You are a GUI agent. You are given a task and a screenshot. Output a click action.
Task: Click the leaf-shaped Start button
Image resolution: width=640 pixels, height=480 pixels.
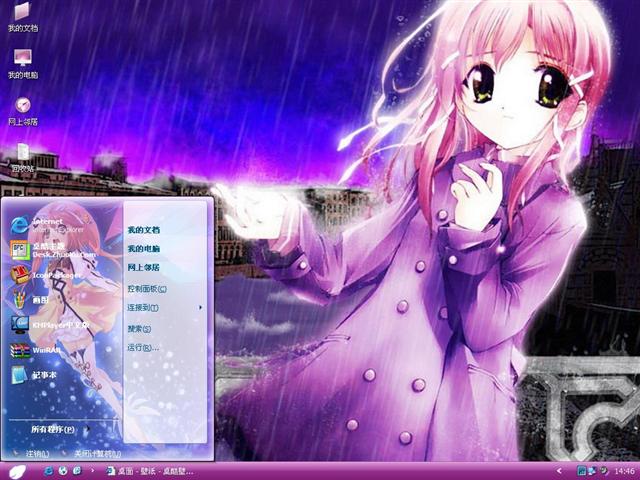click(17, 471)
